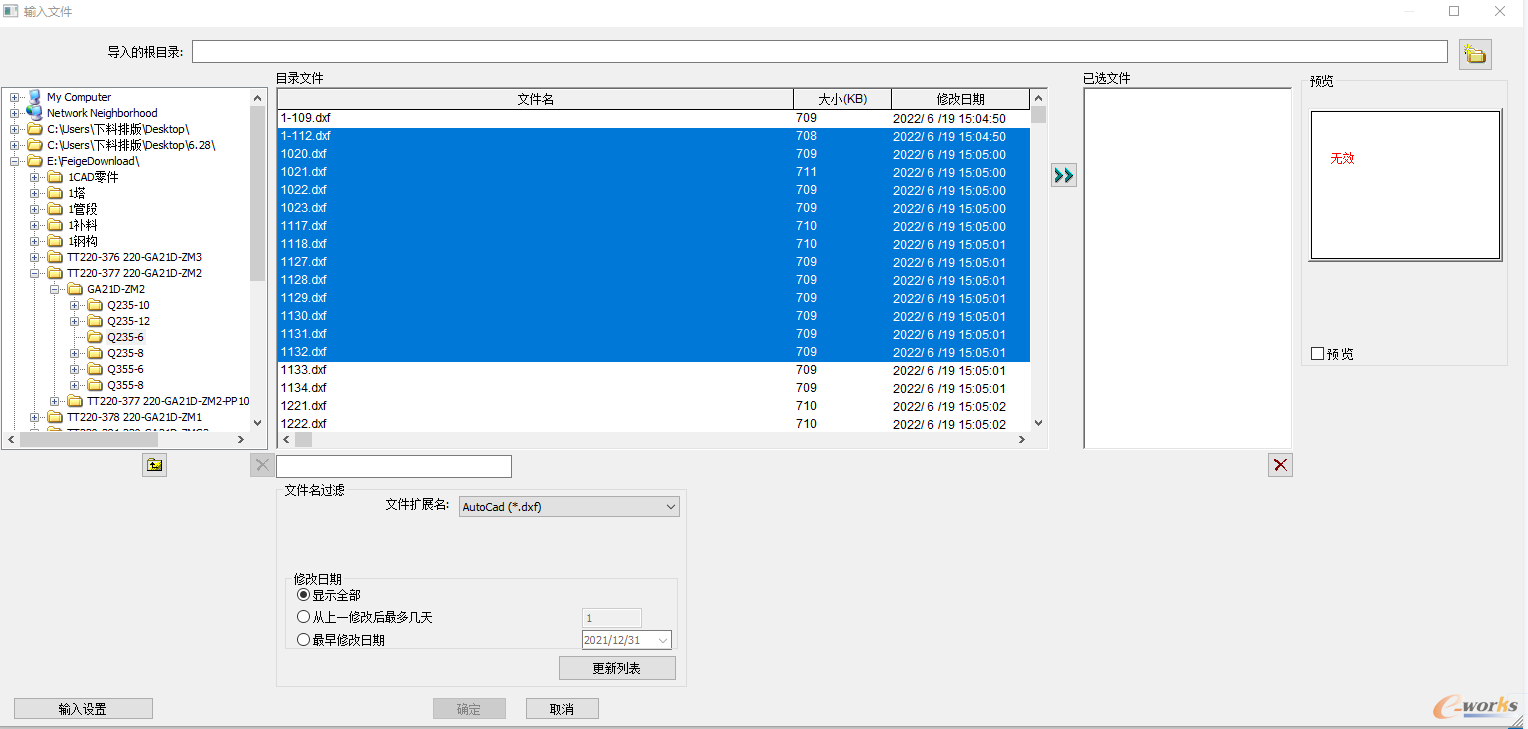1528x729 pixels.
Task: Select 从上一修改后最多几天 radio option
Action: tap(304, 617)
